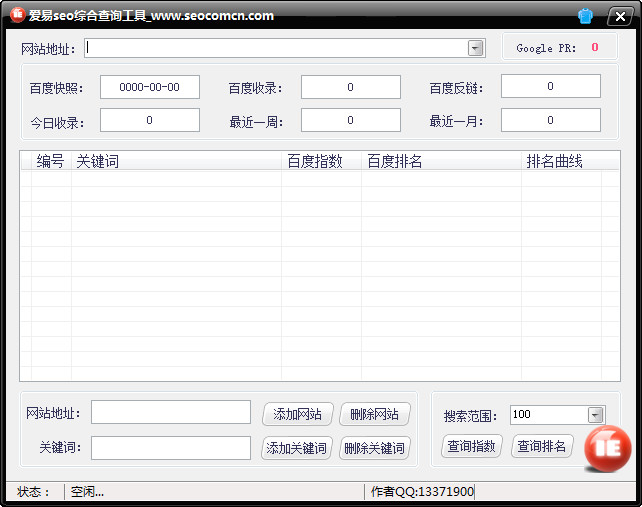Click the 关键词 input field
The image size is (642, 507).
pyautogui.click(x=171, y=448)
